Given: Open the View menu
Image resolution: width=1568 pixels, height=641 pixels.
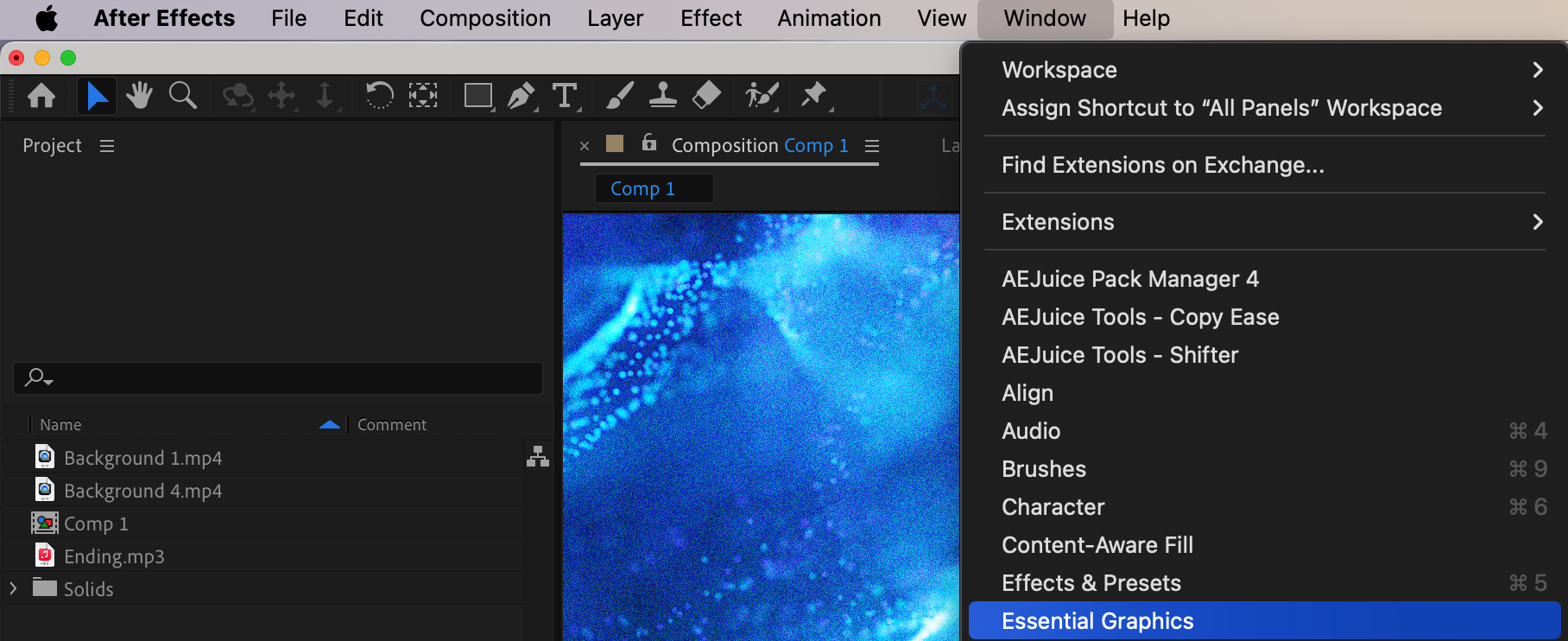Looking at the screenshot, I should click(x=942, y=18).
